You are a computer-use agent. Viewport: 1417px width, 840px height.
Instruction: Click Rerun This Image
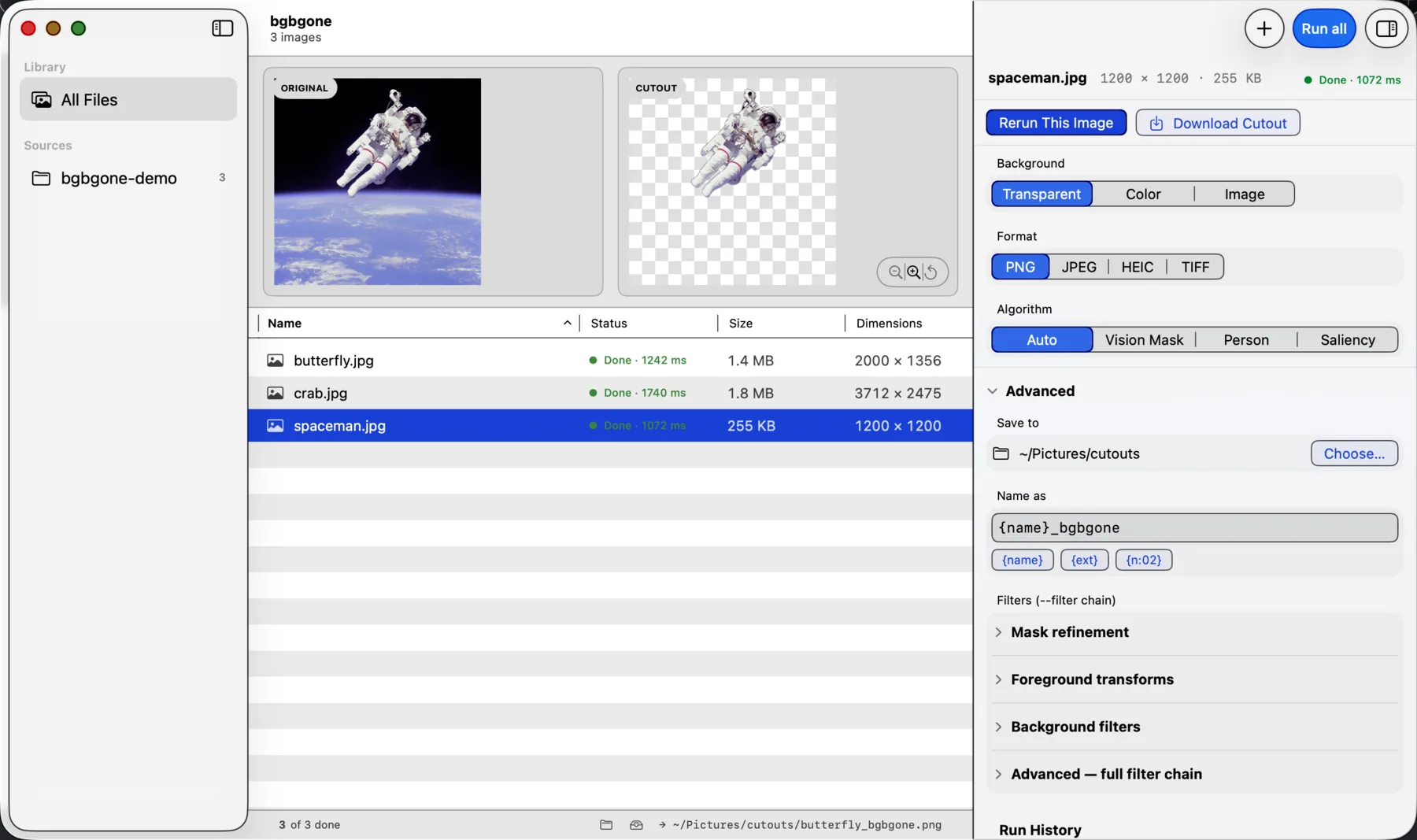pos(1056,123)
